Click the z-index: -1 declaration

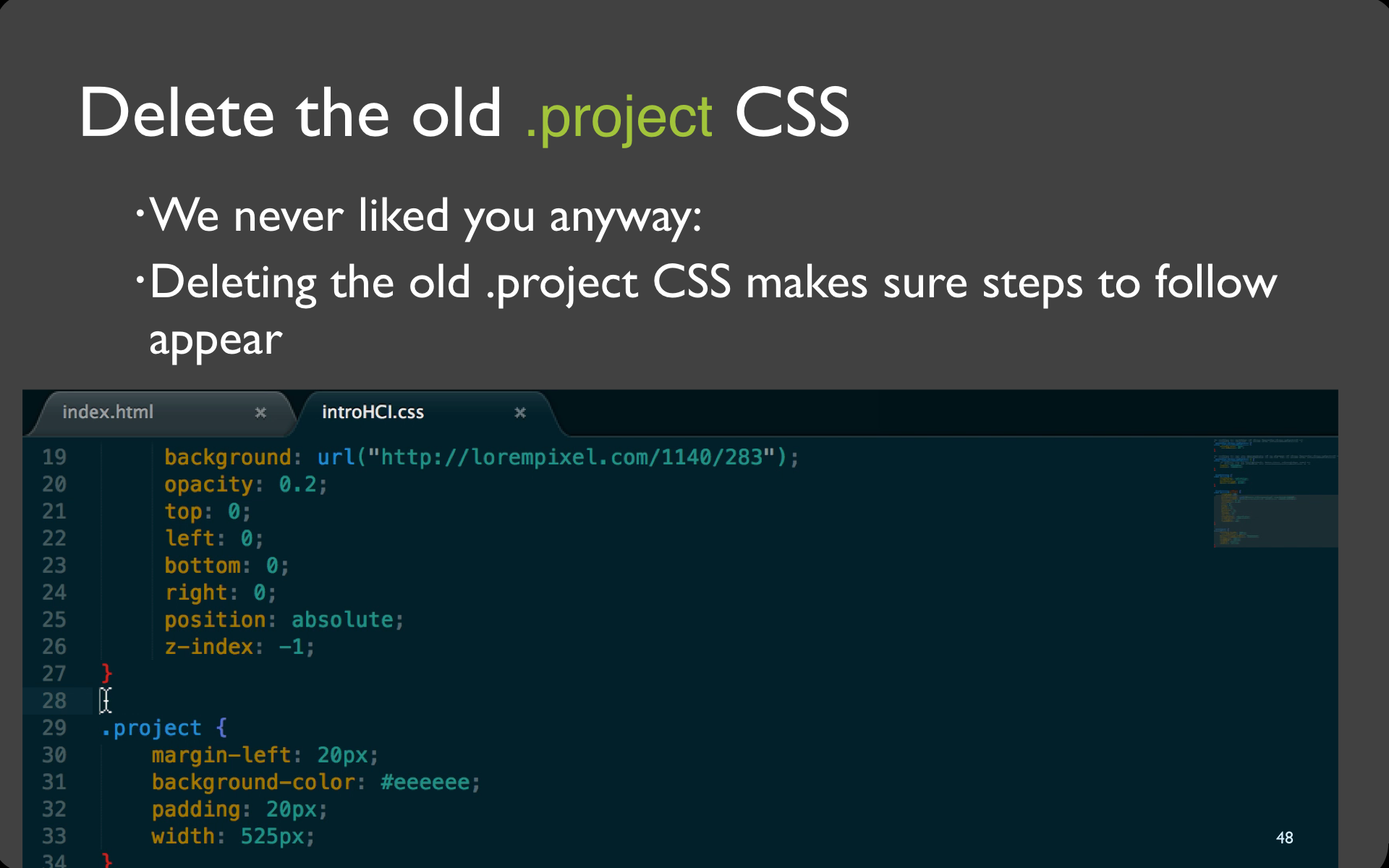(x=239, y=647)
